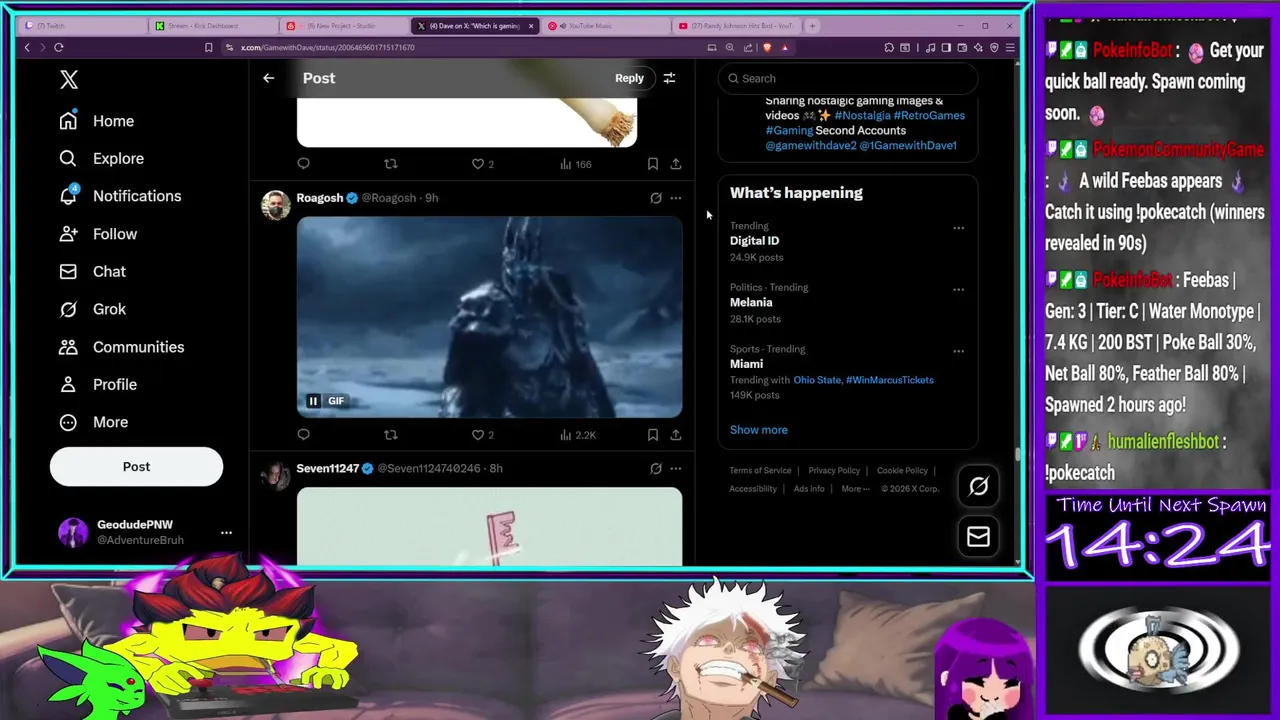The width and height of the screenshot is (1280, 720).
Task: Reply to the post with 166 views
Action: (303, 164)
